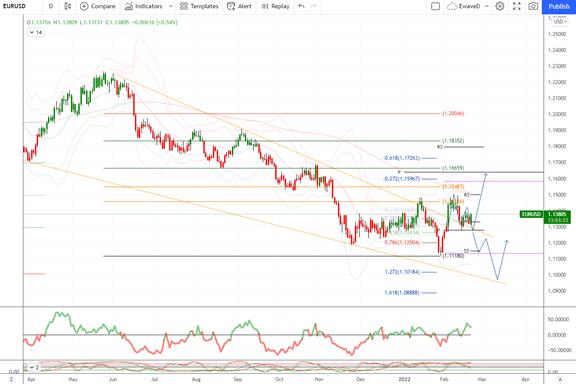The image size is (576, 384).
Task: Publish the chart idea
Action: click(559, 7)
